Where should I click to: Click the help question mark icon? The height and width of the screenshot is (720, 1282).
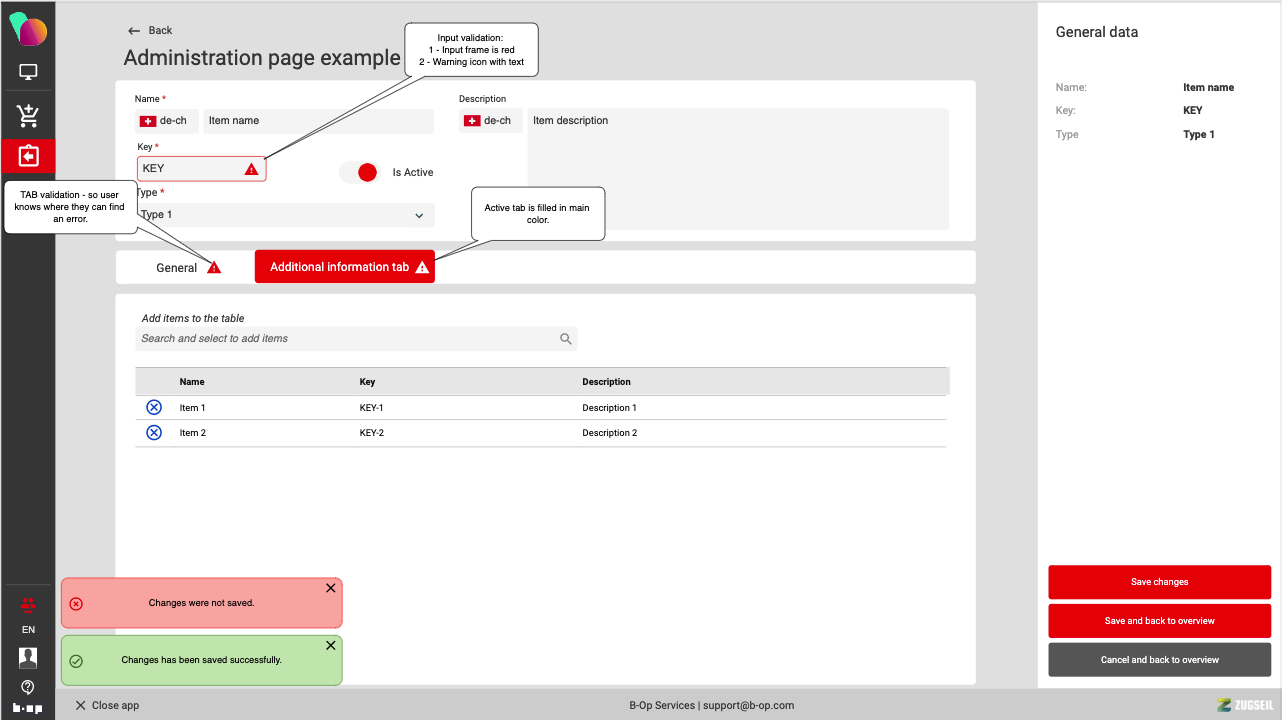click(28, 687)
